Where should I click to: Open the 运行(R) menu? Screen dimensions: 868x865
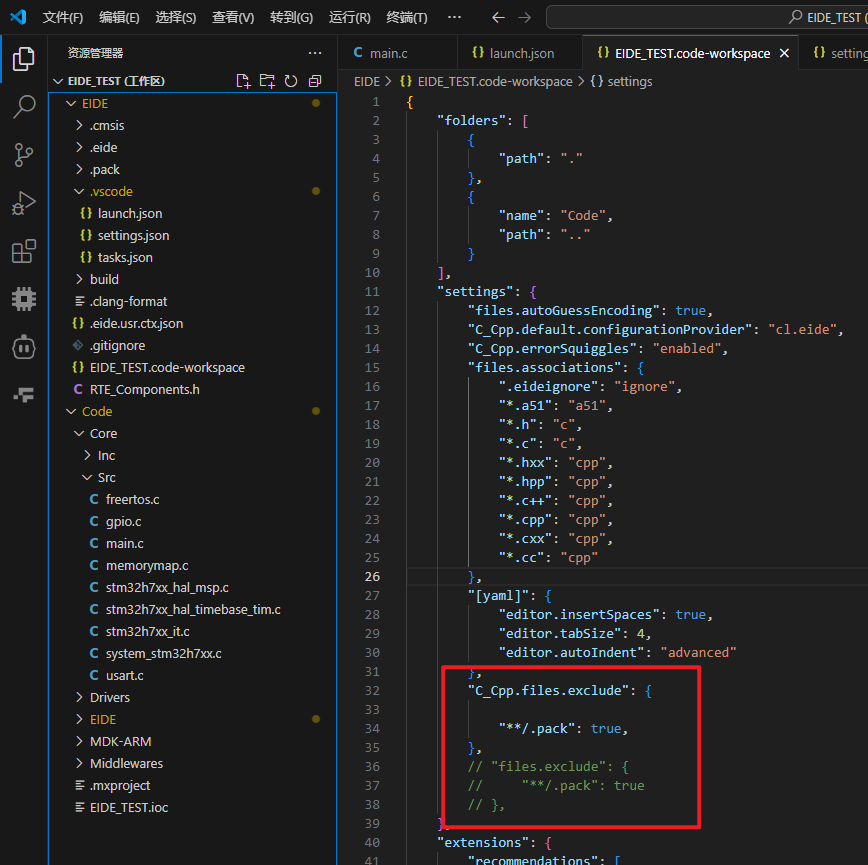tap(349, 18)
